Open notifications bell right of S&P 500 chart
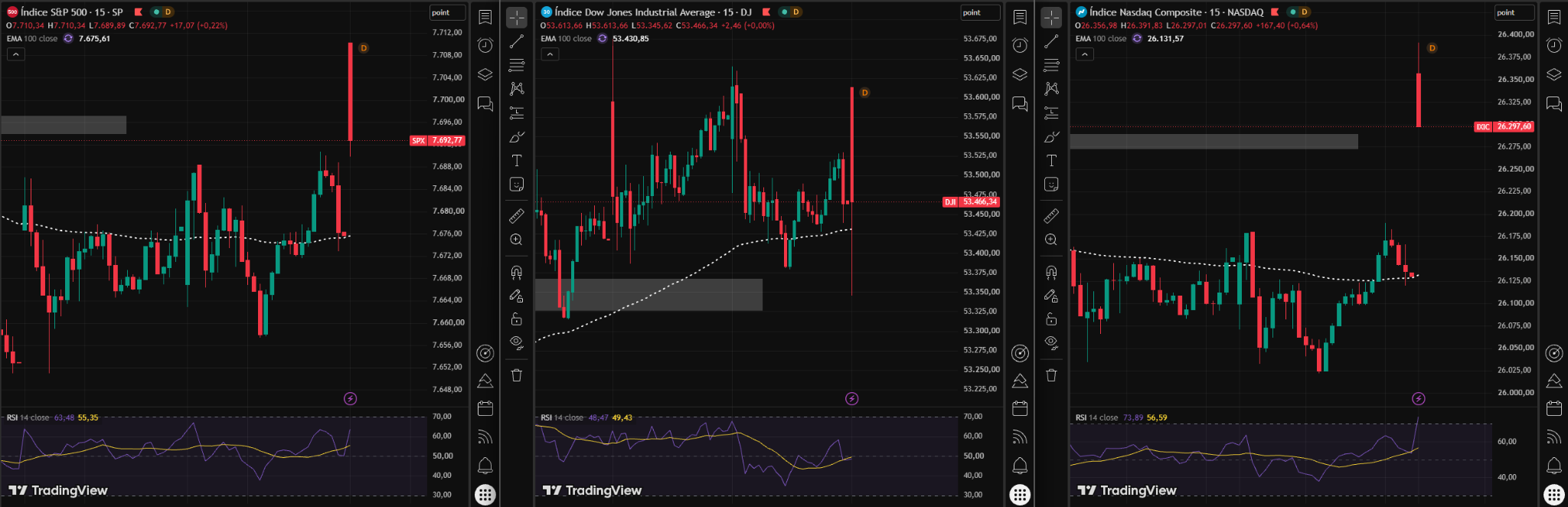The width and height of the screenshot is (1568, 507). (x=485, y=466)
